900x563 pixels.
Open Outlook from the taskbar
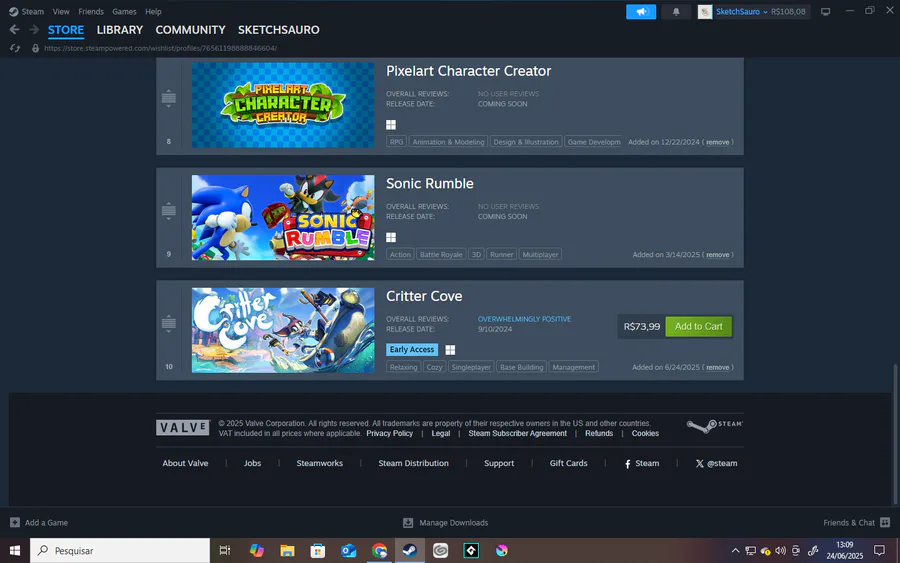pyautogui.click(x=348, y=550)
